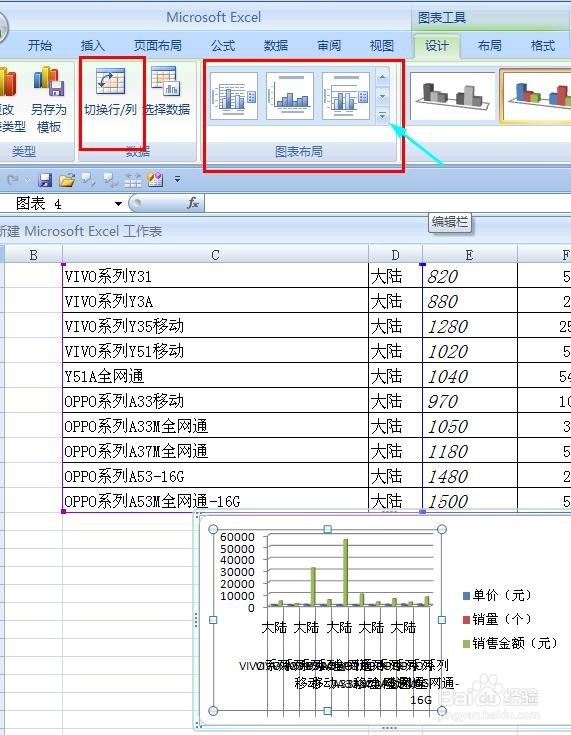This screenshot has width=571, height=735.
Task: Select cell VIVO系列Y31
Action: [x=215, y=276]
